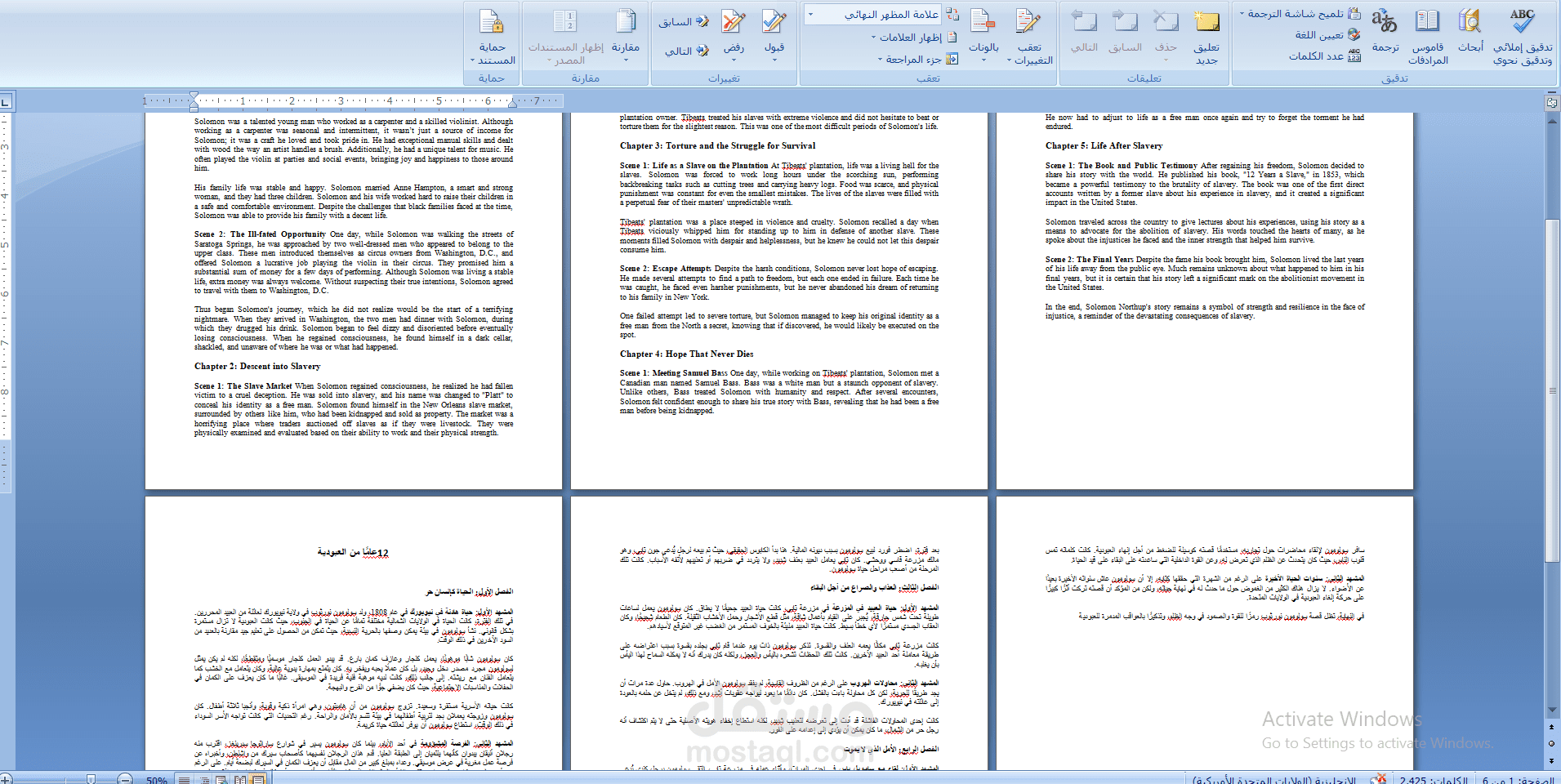Run the spelling and grammar check (تدقيق إملائي)
The width and height of the screenshot is (1561, 784).
(x=1523, y=36)
